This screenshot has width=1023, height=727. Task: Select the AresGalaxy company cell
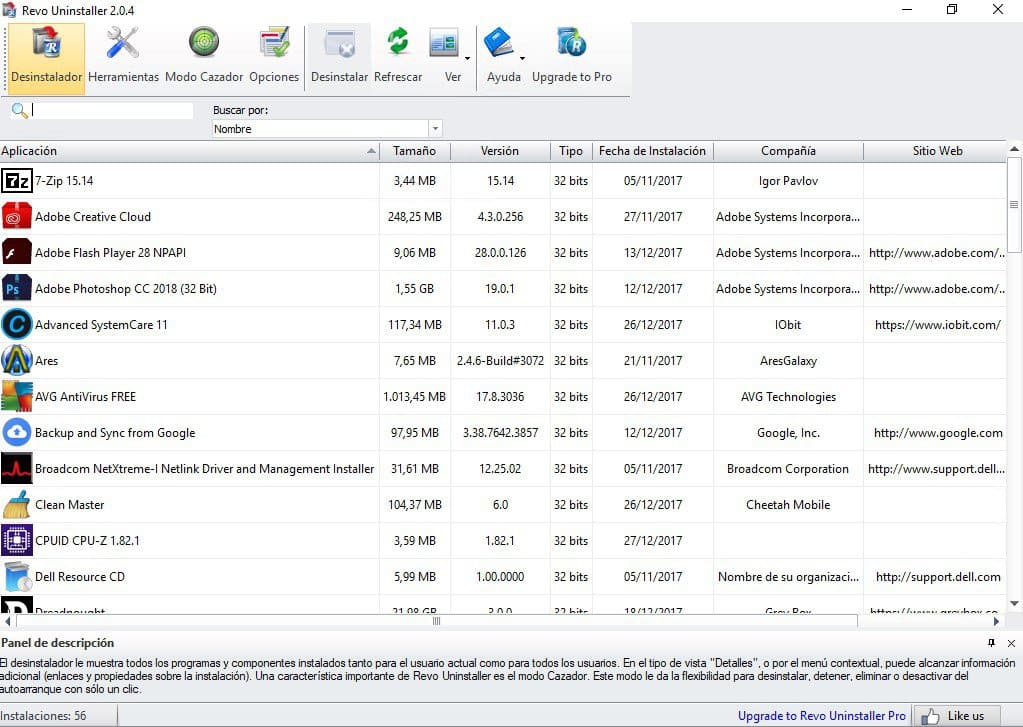pos(788,361)
